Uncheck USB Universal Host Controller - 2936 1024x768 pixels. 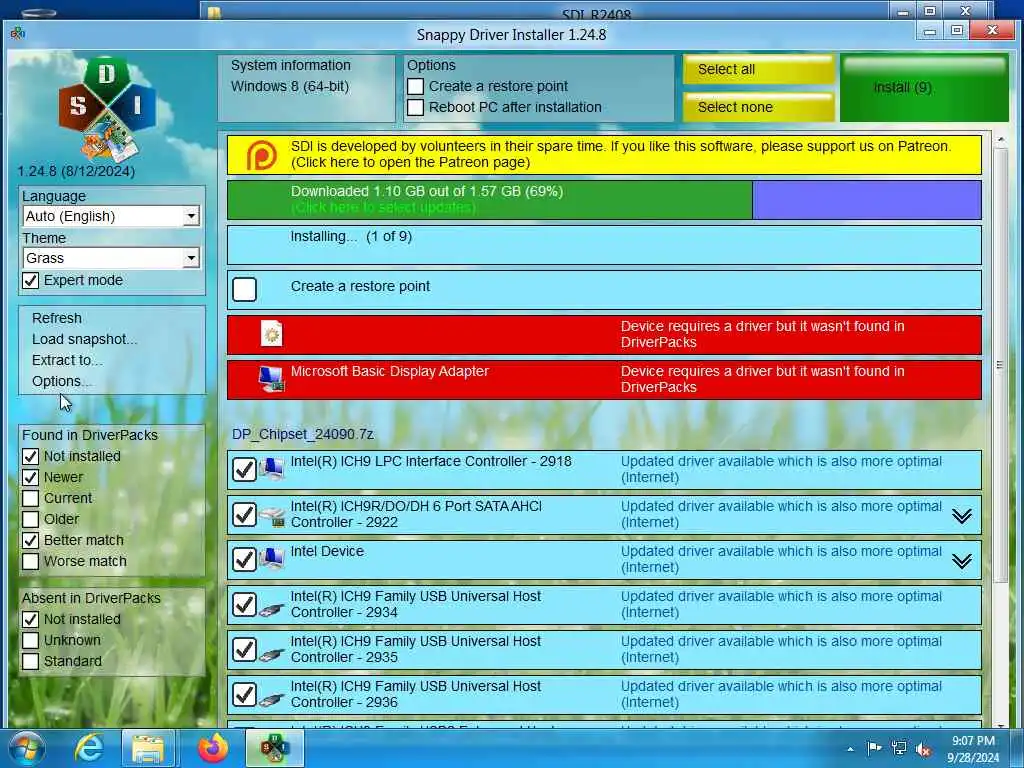(x=244, y=694)
